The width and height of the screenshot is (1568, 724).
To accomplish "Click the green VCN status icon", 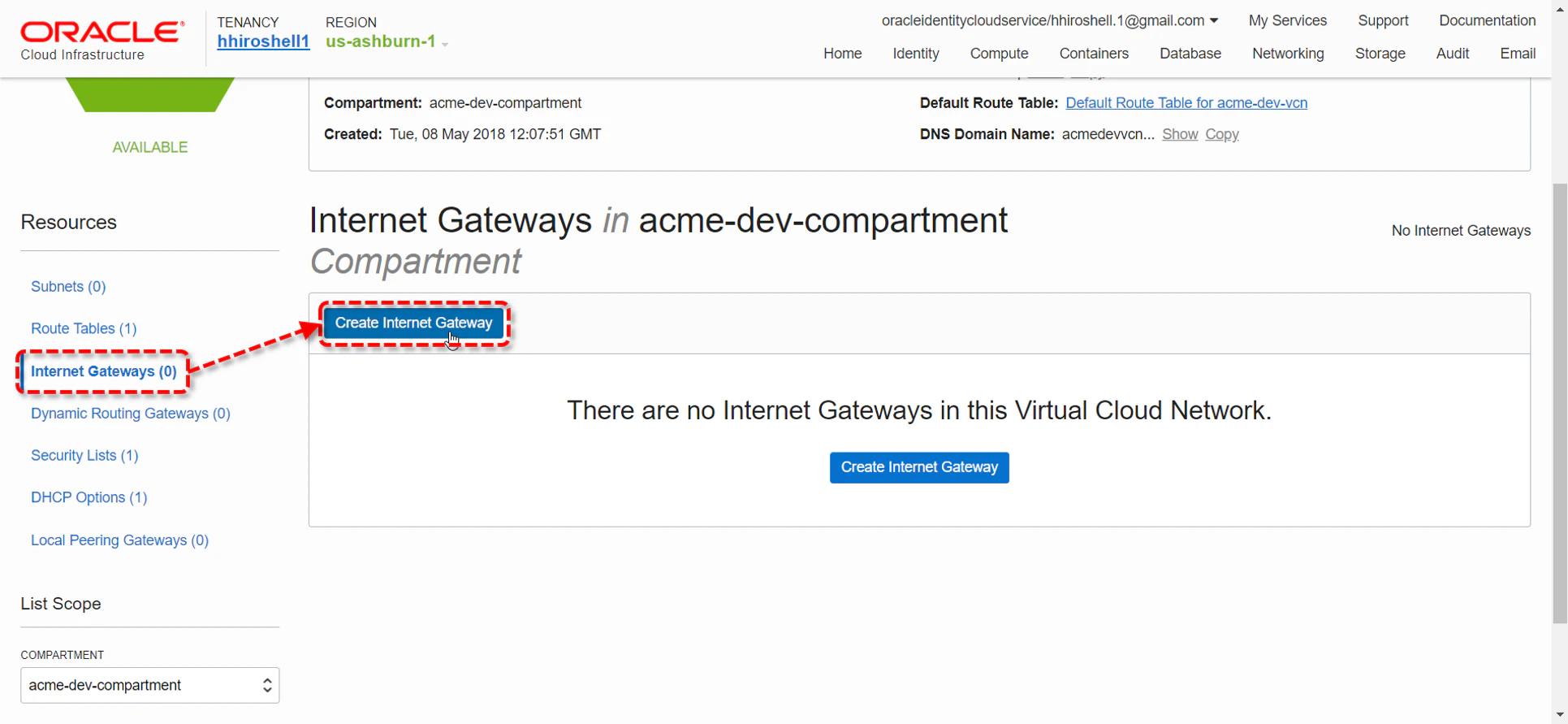I will coord(150,95).
